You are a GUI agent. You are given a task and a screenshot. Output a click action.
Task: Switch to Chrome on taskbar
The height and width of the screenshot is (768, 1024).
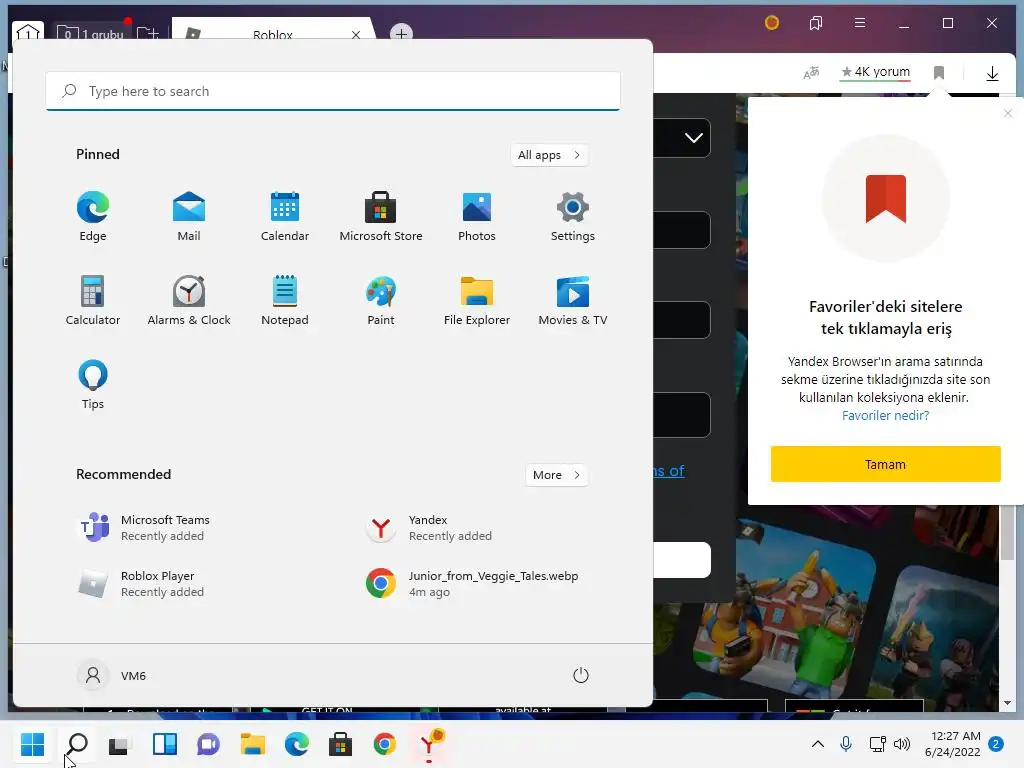tap(385, 744)
